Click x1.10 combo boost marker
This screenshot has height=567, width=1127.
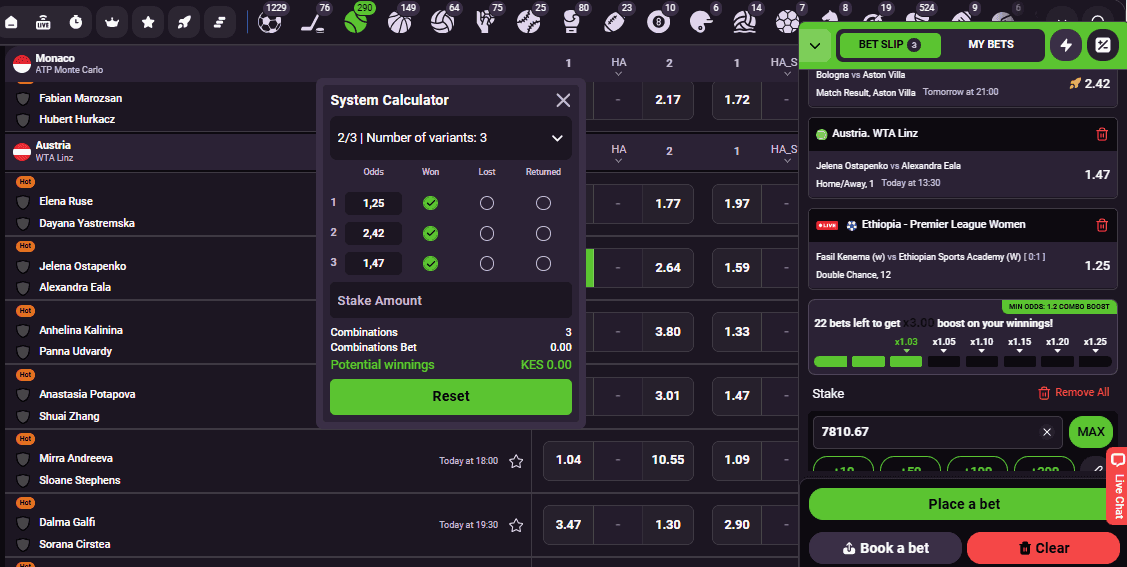coord(982,344)
